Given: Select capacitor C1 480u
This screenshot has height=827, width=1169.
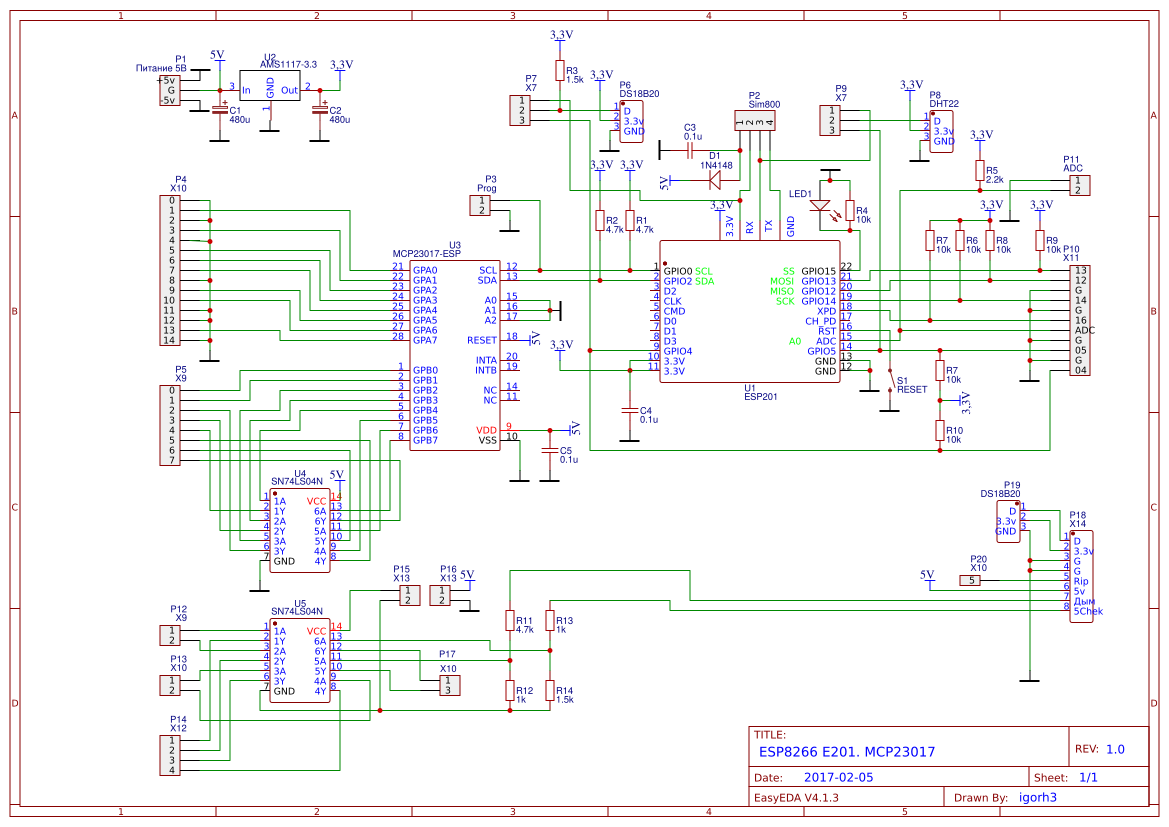Looking at the screenshot, I should pyautogui.click(x=220, y=110).
